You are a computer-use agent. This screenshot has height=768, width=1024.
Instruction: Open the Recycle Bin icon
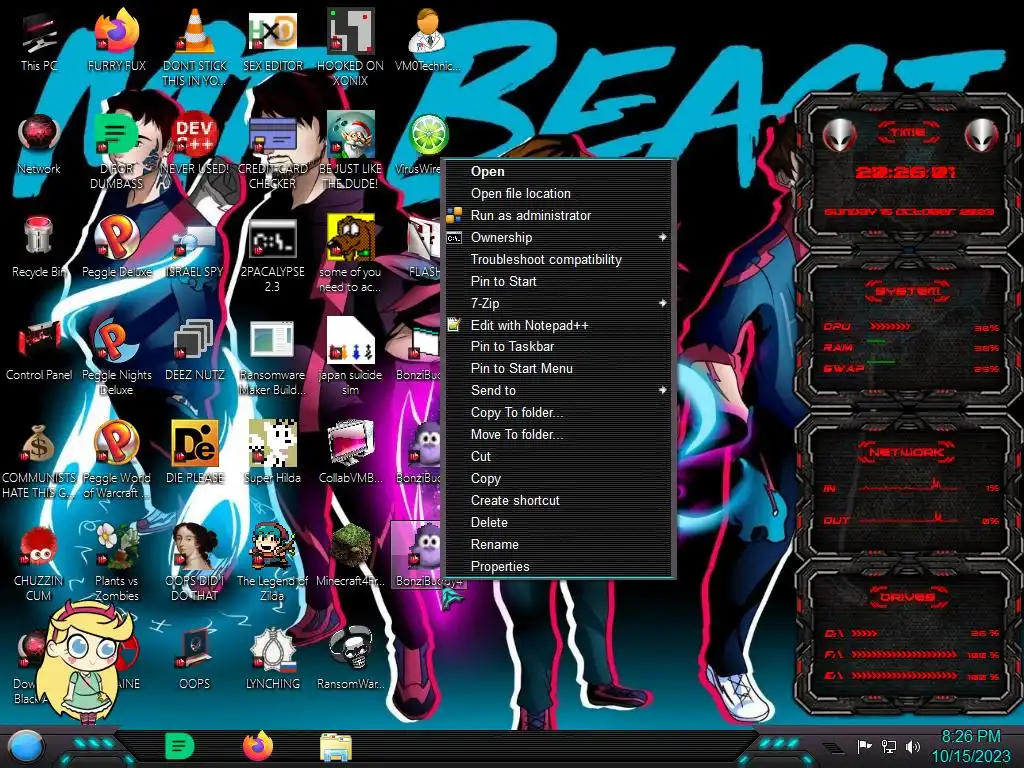click(39, 247)
